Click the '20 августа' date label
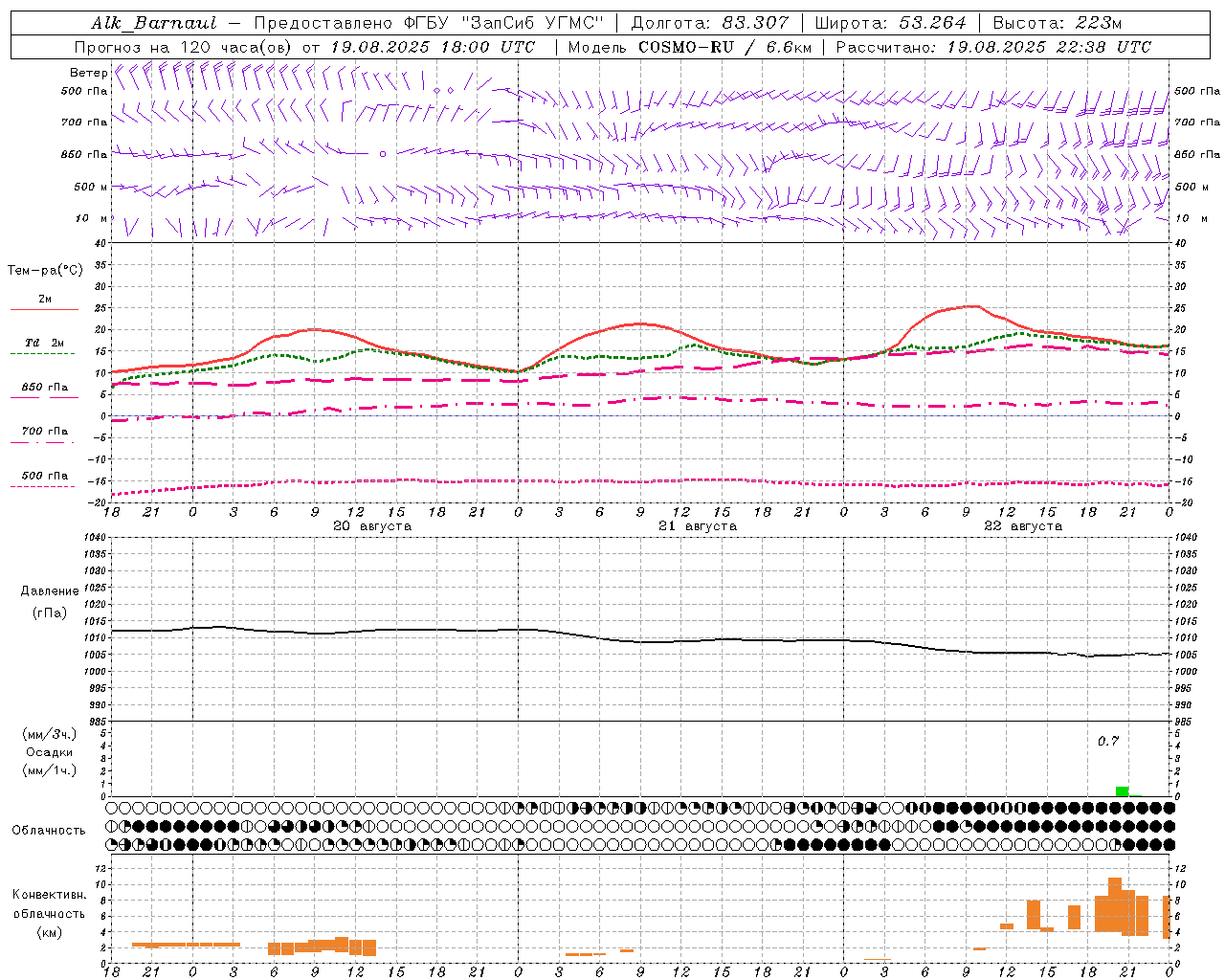The width and height of the screenshot is (1225, 980). pyautogui.click(x=372, y=526)
